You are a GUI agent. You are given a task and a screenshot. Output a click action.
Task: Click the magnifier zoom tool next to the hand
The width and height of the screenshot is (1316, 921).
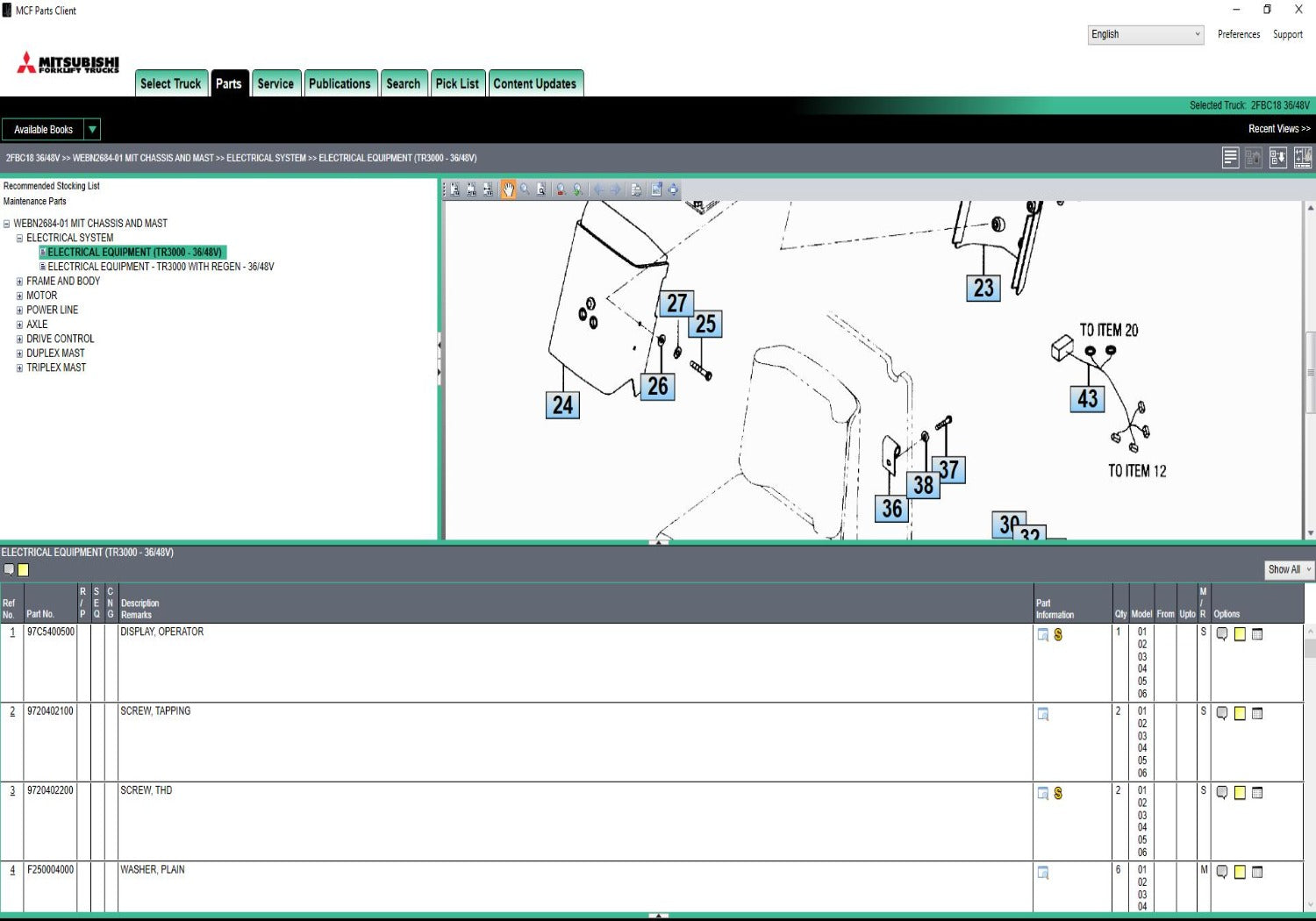[525, 189]
